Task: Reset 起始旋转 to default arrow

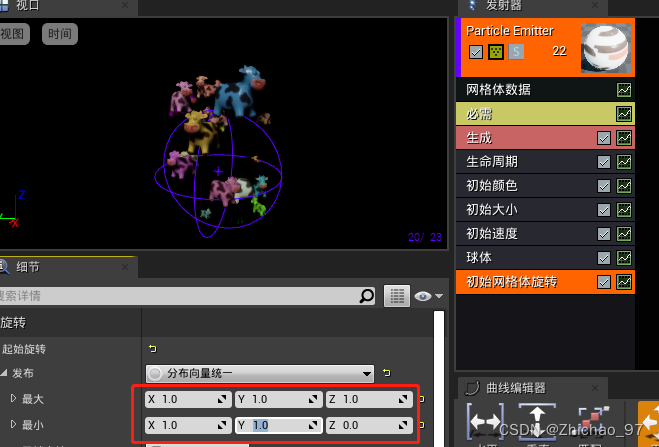Action: [x=153, y=349]
